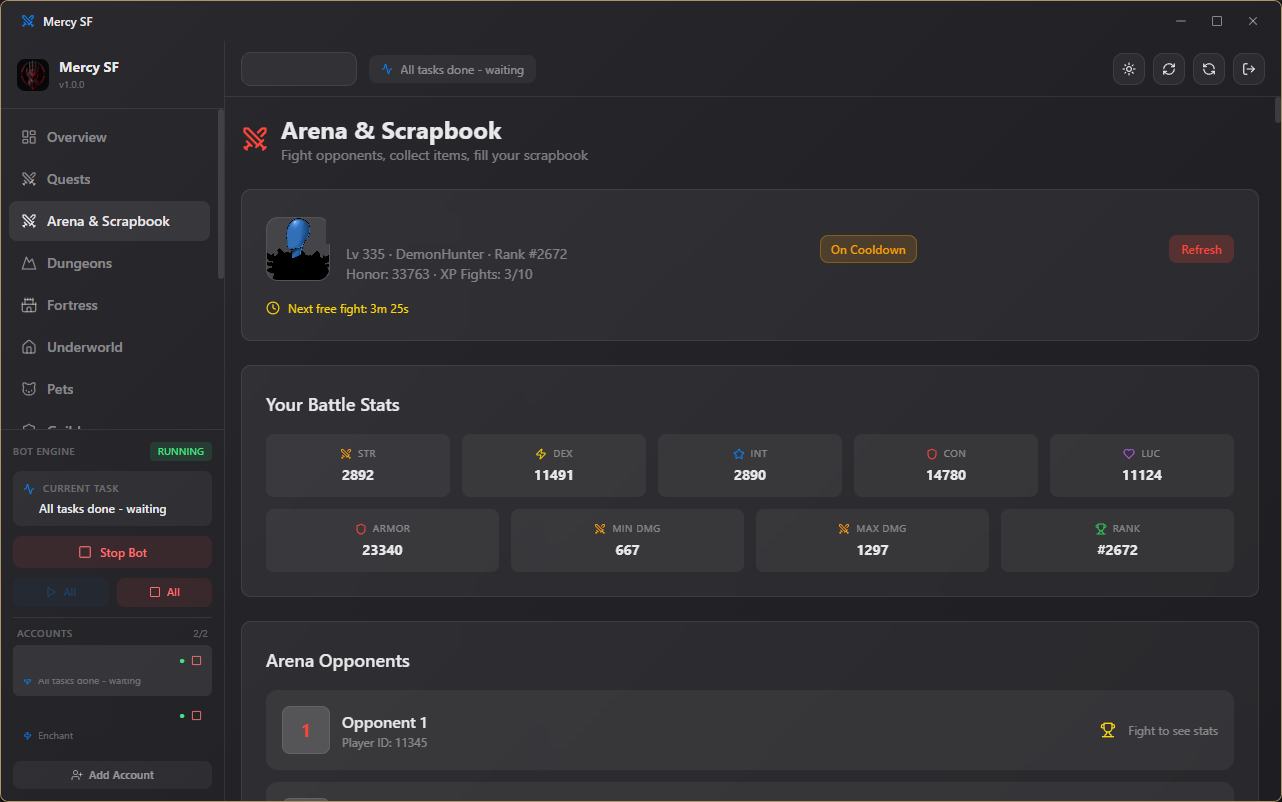Click the MIN DMG swords icon

(x=600, y=529)
